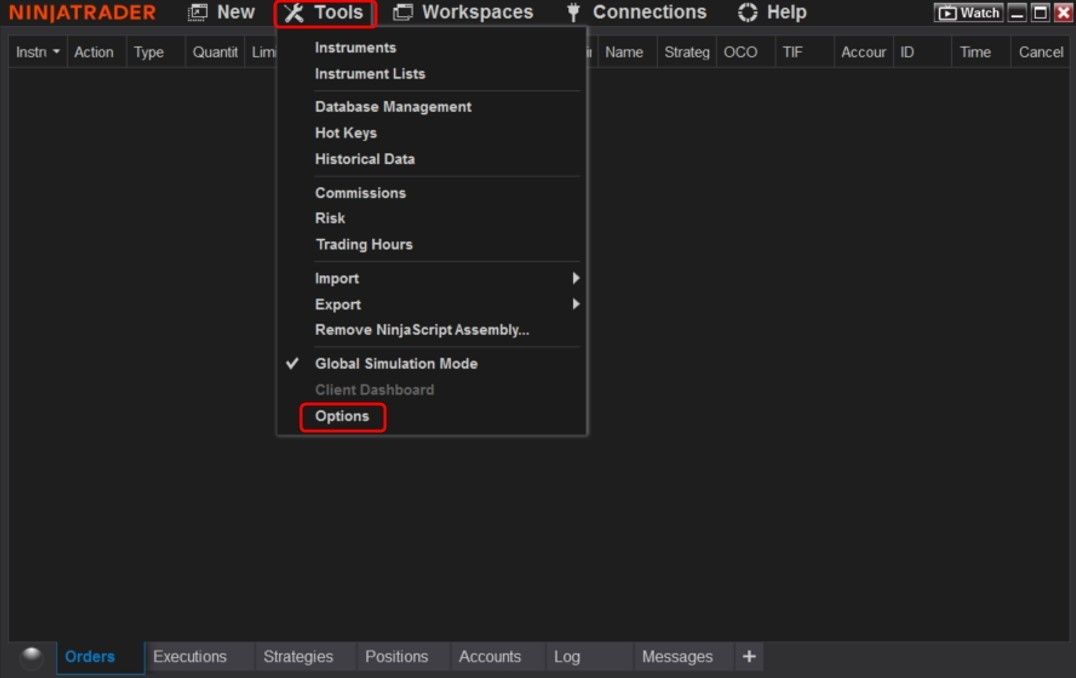
Task: Open the Workspaces menu
Action: 463,12
